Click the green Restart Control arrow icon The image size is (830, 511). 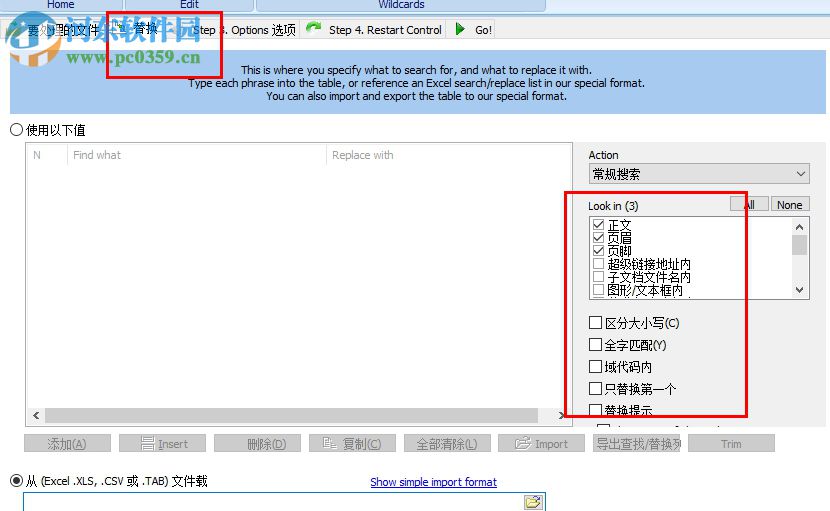pyautogui.click(x=314, y=28)
